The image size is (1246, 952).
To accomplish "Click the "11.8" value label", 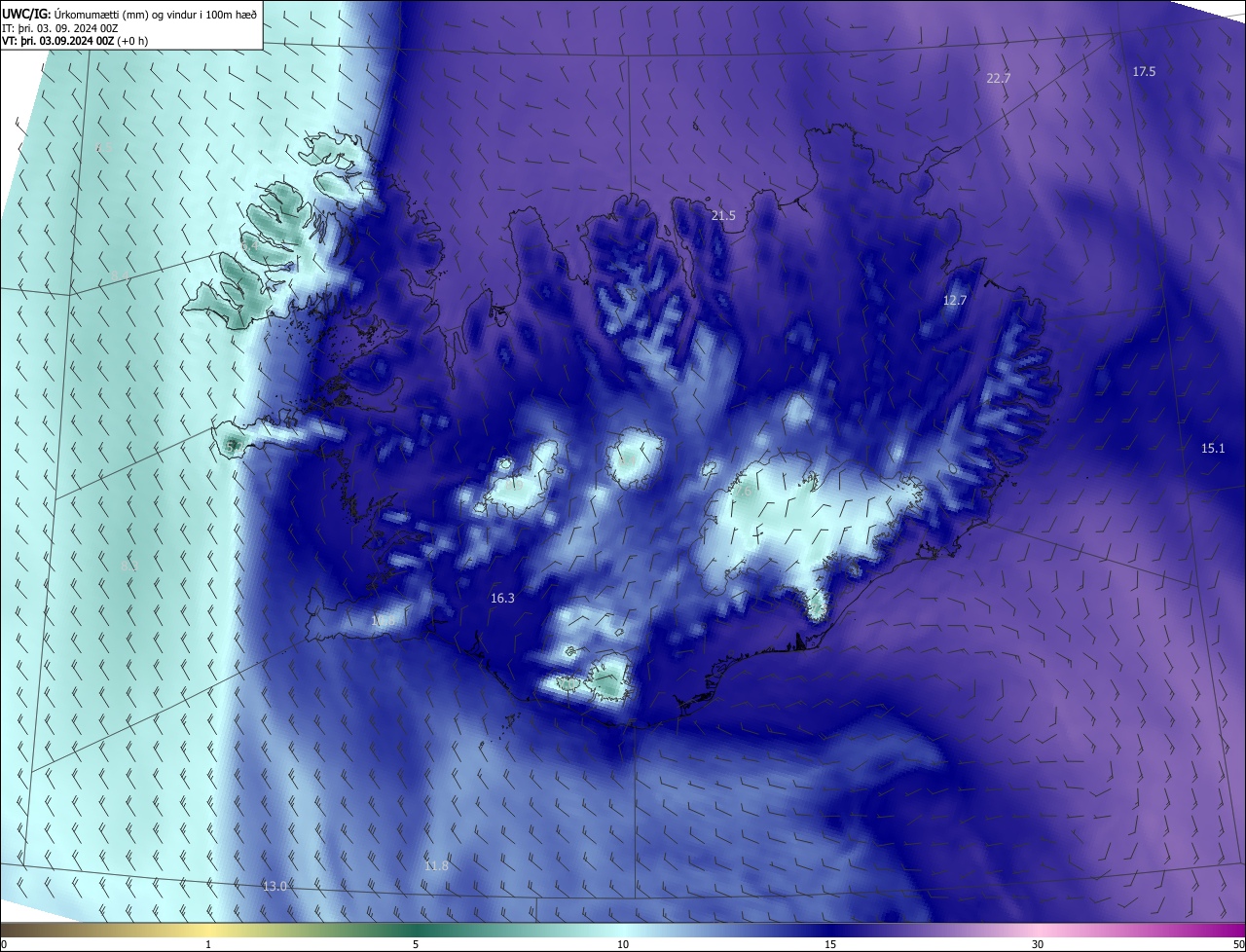I will [x=437, y=866].
